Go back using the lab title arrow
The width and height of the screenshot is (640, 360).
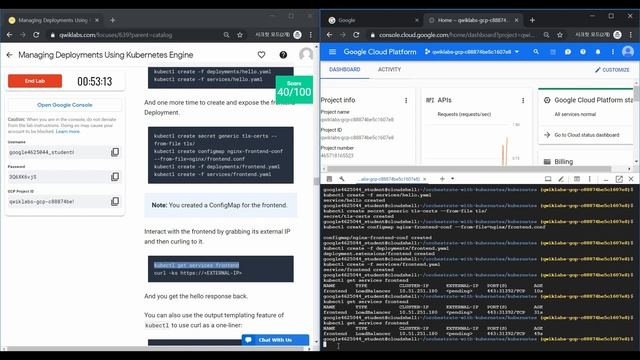tap(9, 55)
